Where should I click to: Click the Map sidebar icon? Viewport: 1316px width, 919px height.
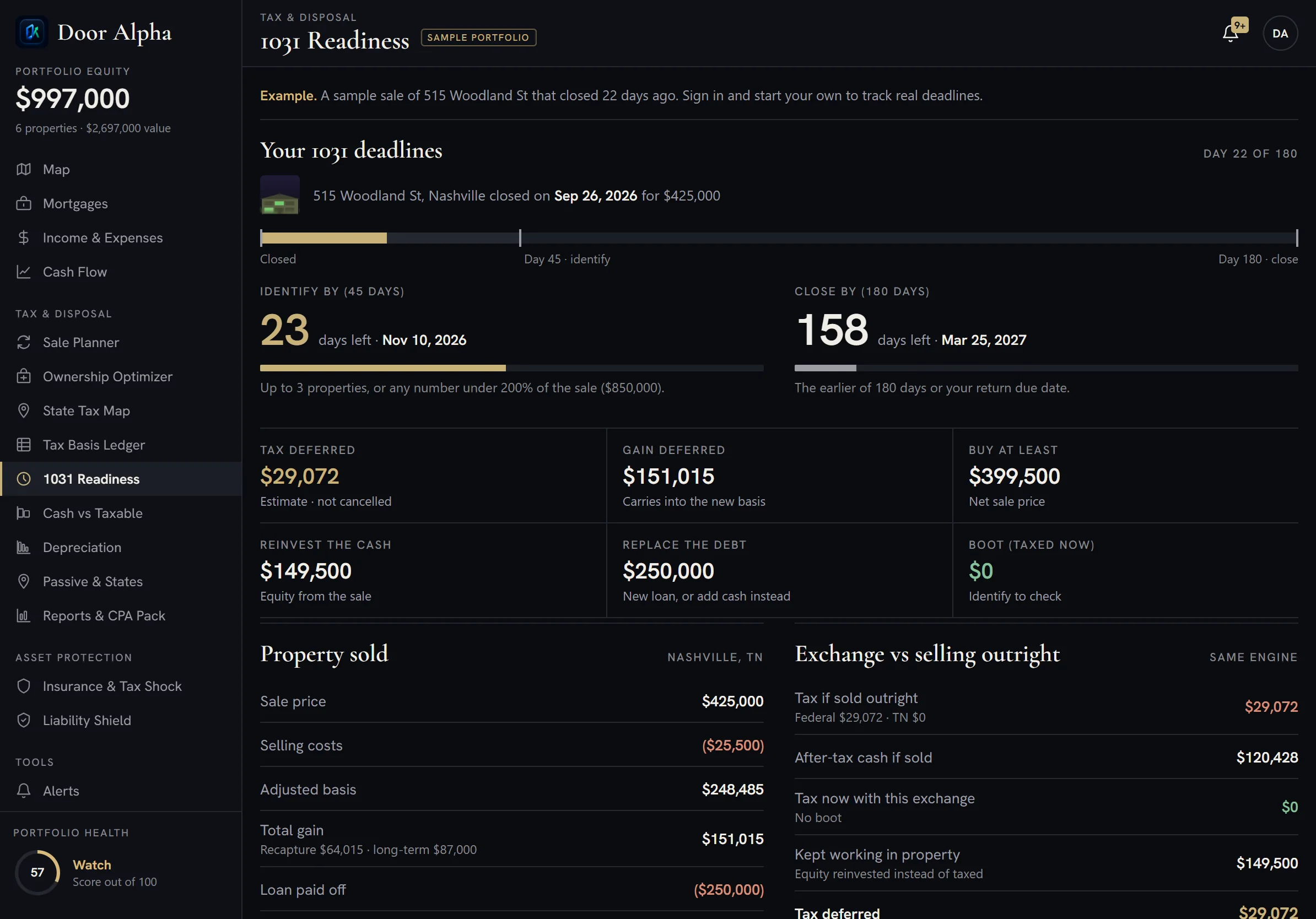click(24, 170)
